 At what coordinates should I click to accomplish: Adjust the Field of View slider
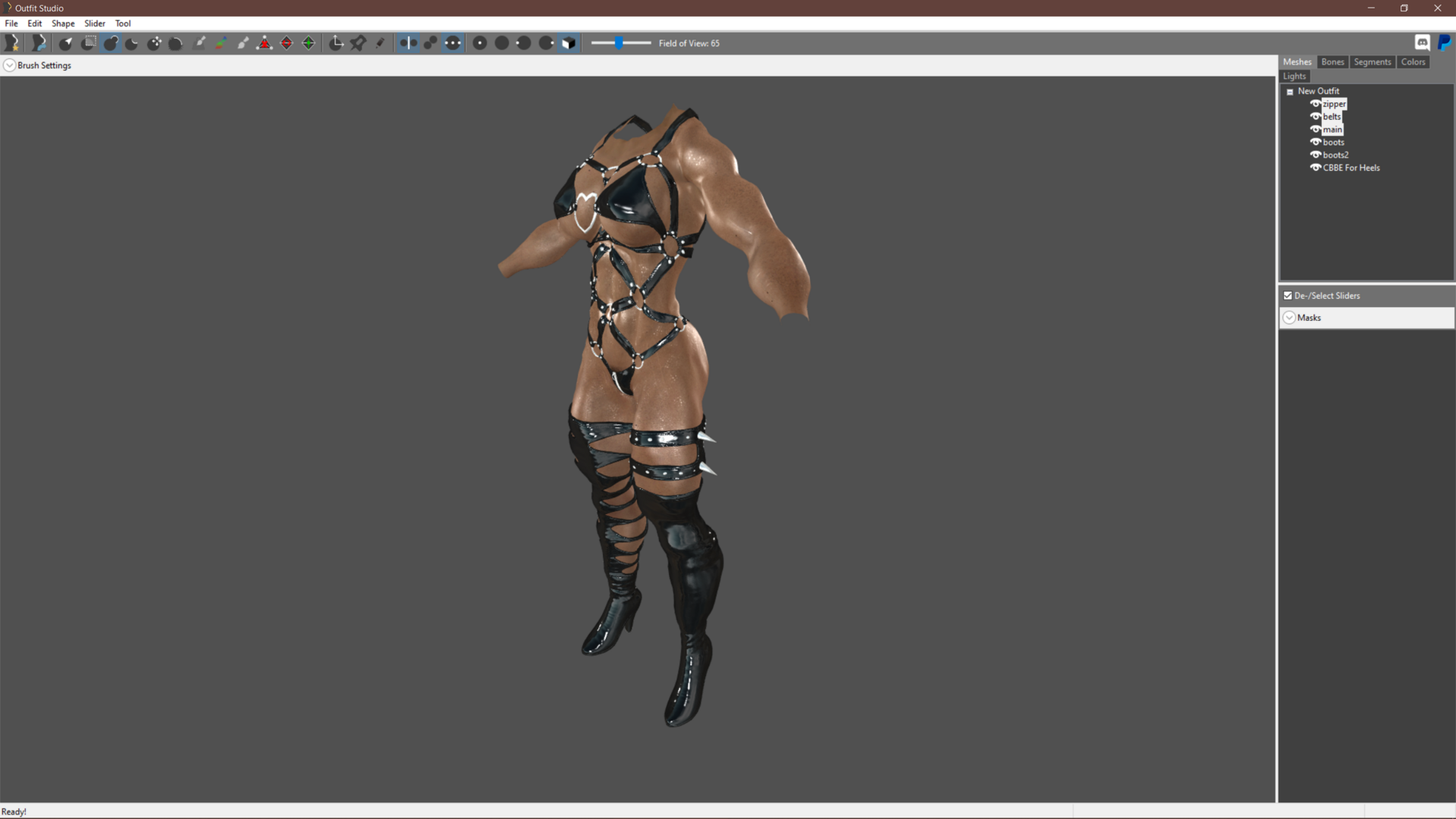pos(621,43)
